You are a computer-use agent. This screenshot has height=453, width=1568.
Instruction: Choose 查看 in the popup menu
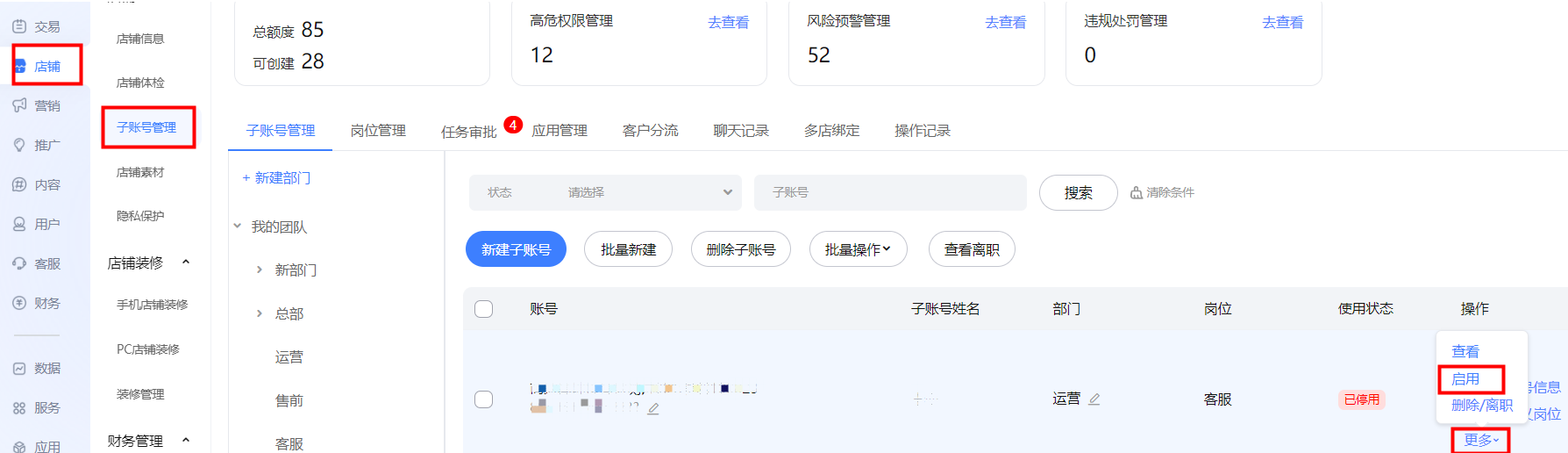[1465, 351]
